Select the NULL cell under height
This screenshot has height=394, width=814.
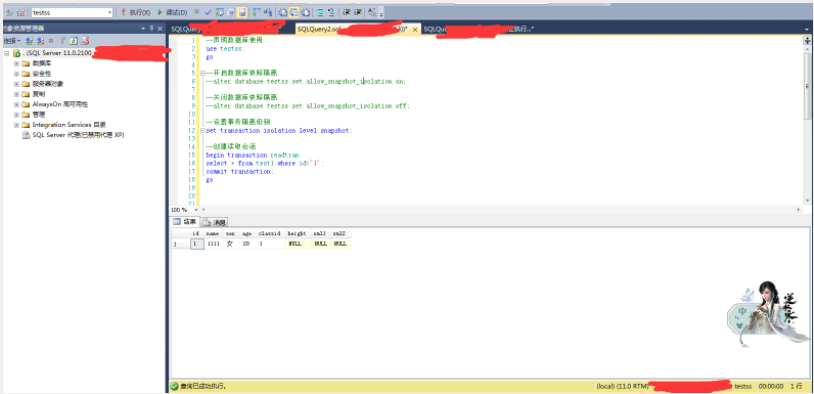[298, 243]
